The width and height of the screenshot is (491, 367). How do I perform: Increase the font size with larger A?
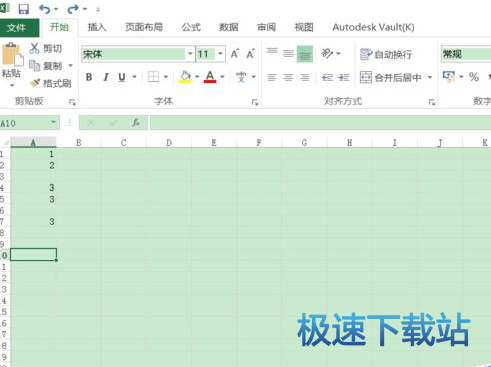pyautogui.click(x=235, y=54)
